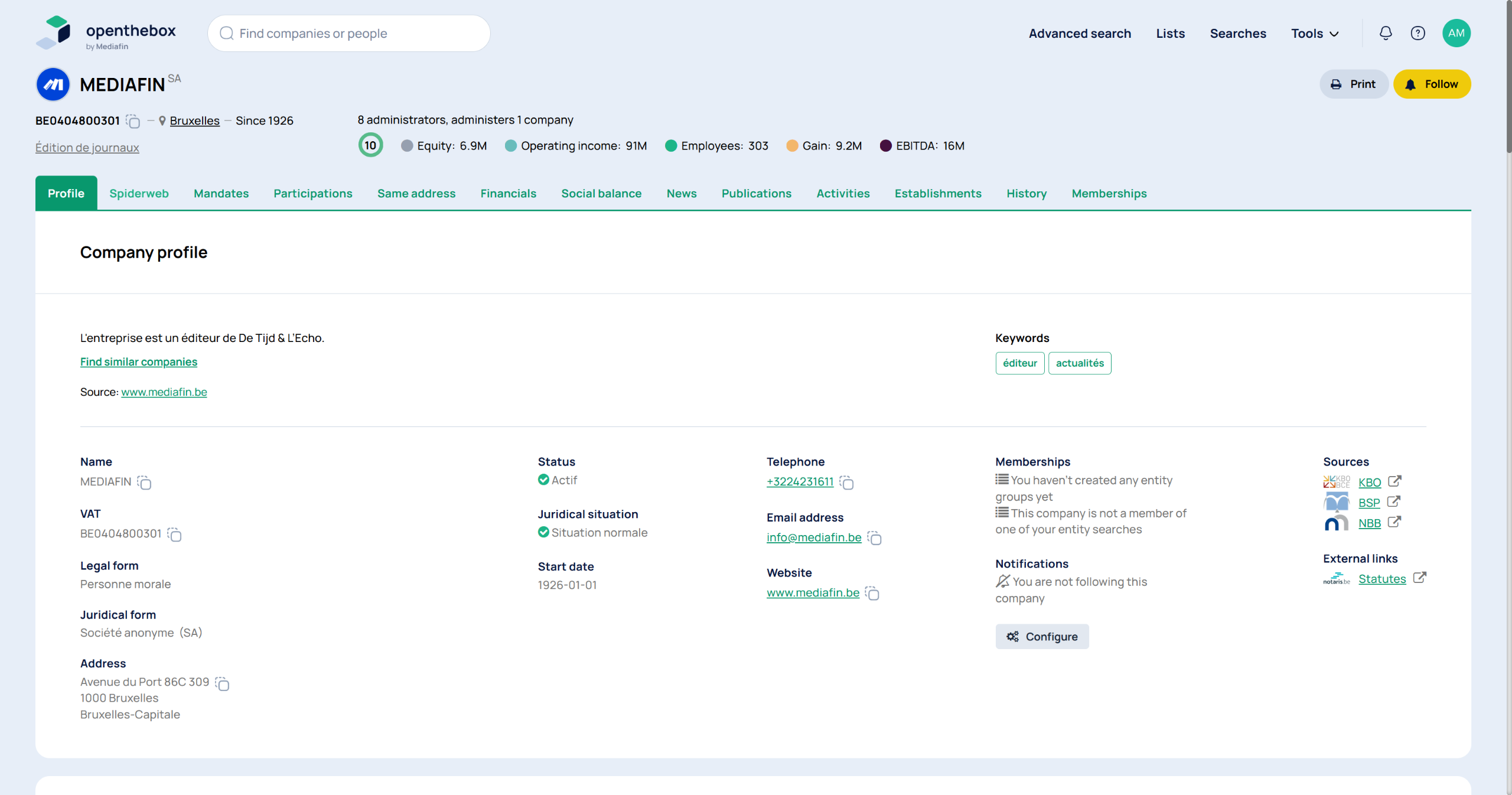
Task: Open the help question mark icon
Action: pyautogui.click(x=1417, y=33)
